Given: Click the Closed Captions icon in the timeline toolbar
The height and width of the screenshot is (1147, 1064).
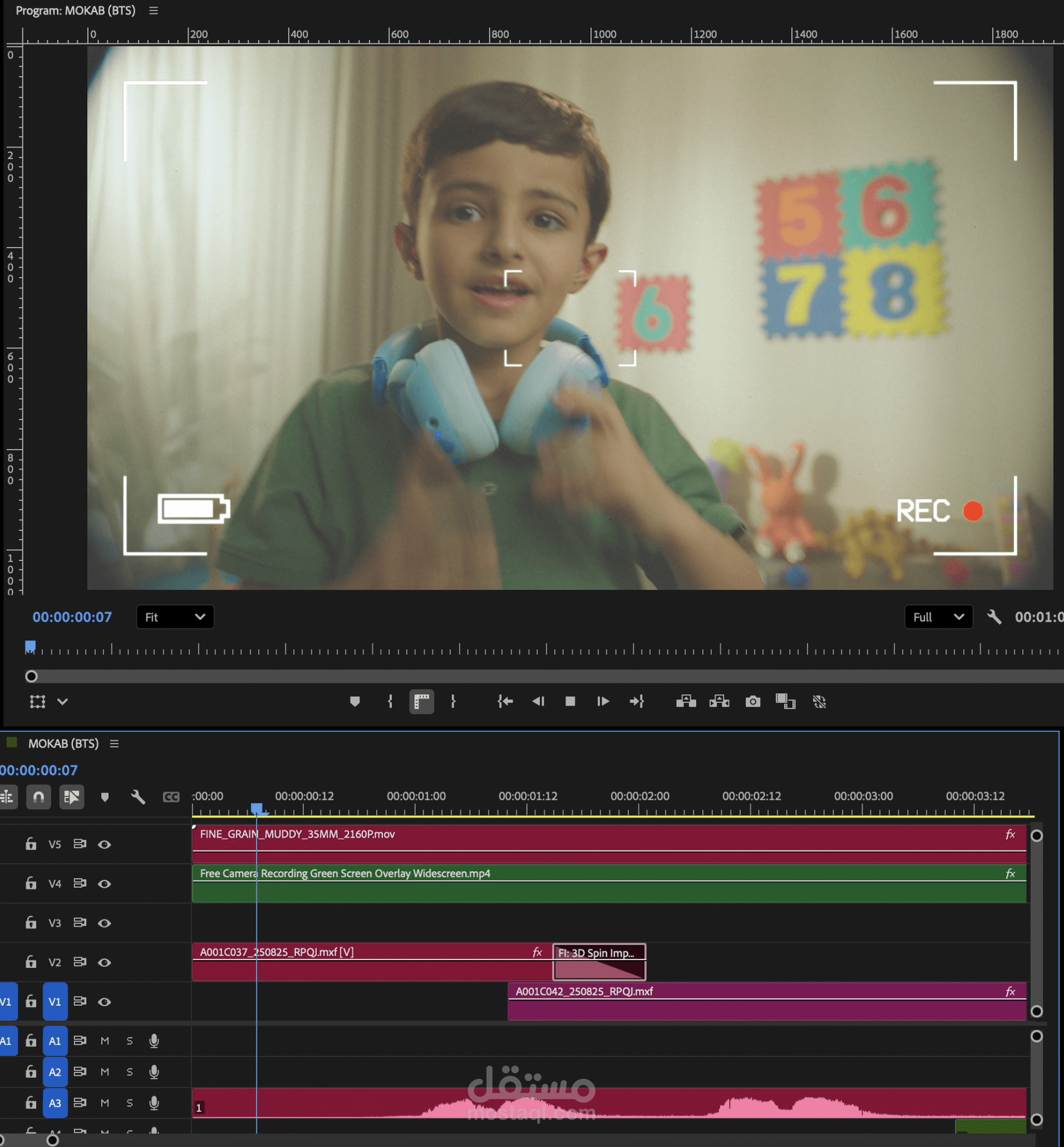Looking at the screenshot, I should (x=171, y=797).
